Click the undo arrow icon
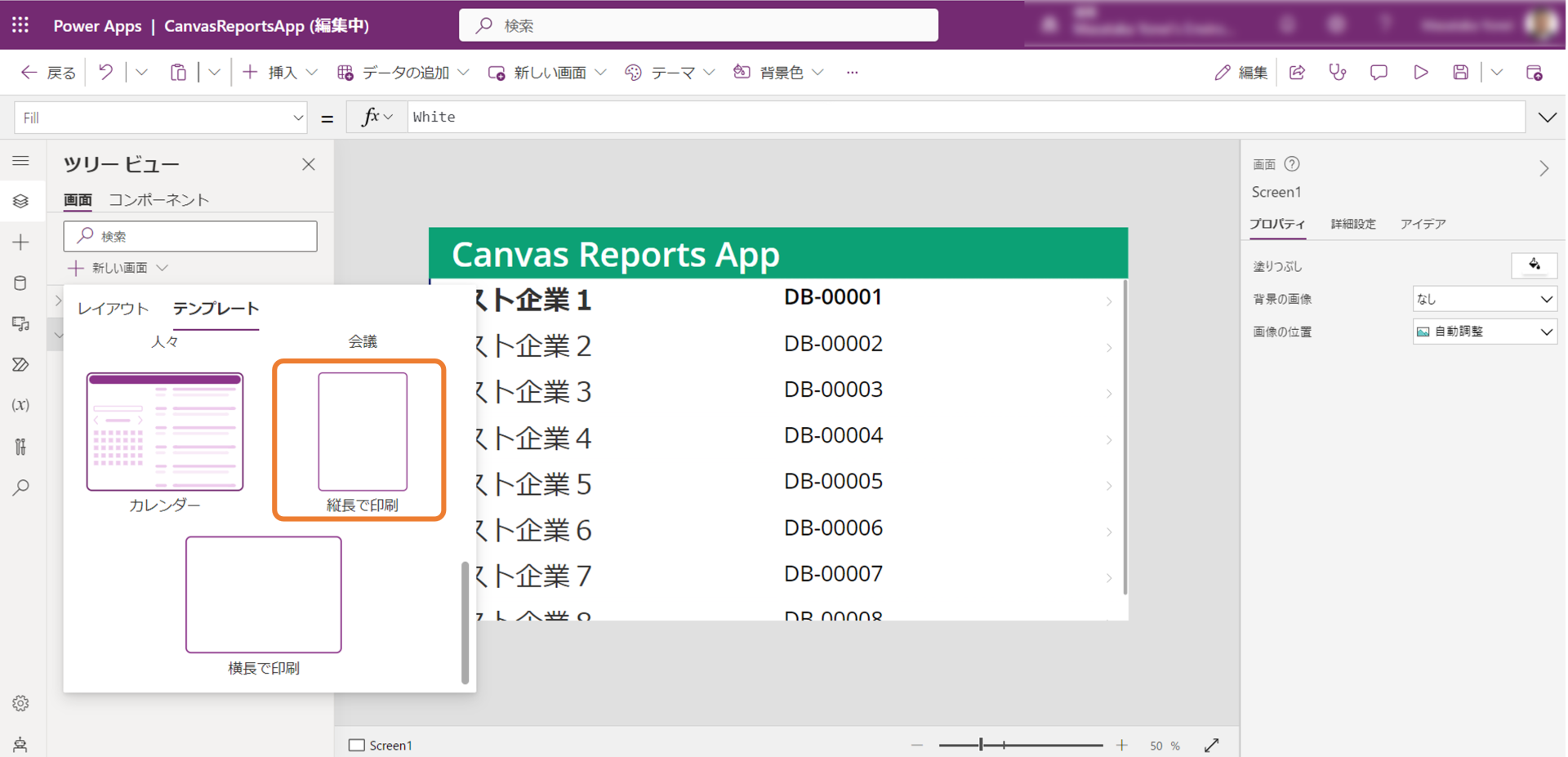The height and width of the screenshot is (757, 1568). (x=105, y=73)
